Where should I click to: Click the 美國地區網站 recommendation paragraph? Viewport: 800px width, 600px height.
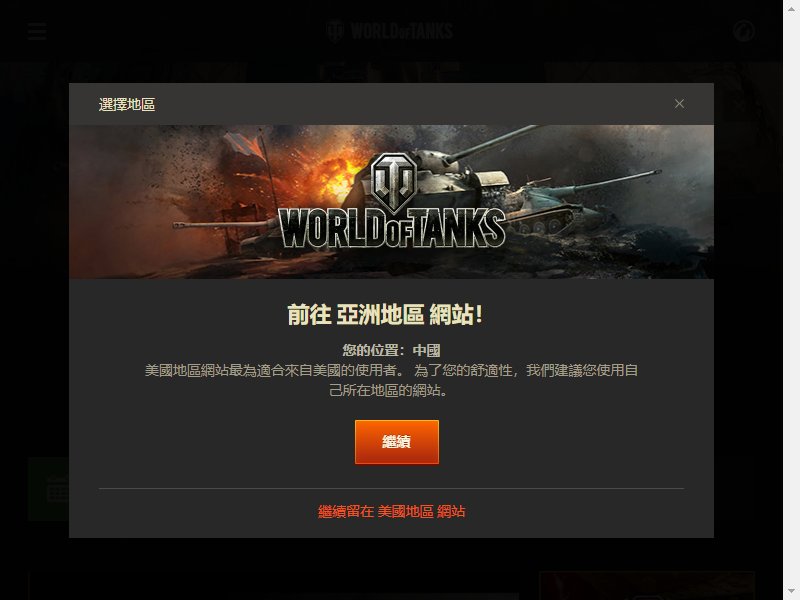click(391, 380)
